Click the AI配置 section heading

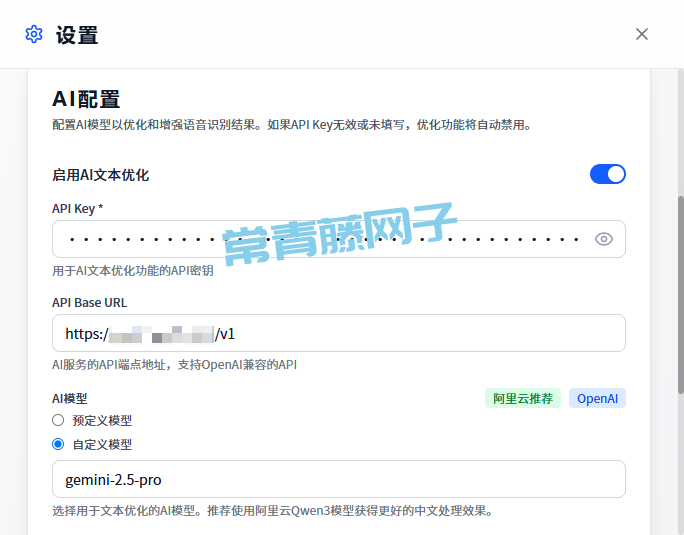pyautogui.click(x=86, y=99)
